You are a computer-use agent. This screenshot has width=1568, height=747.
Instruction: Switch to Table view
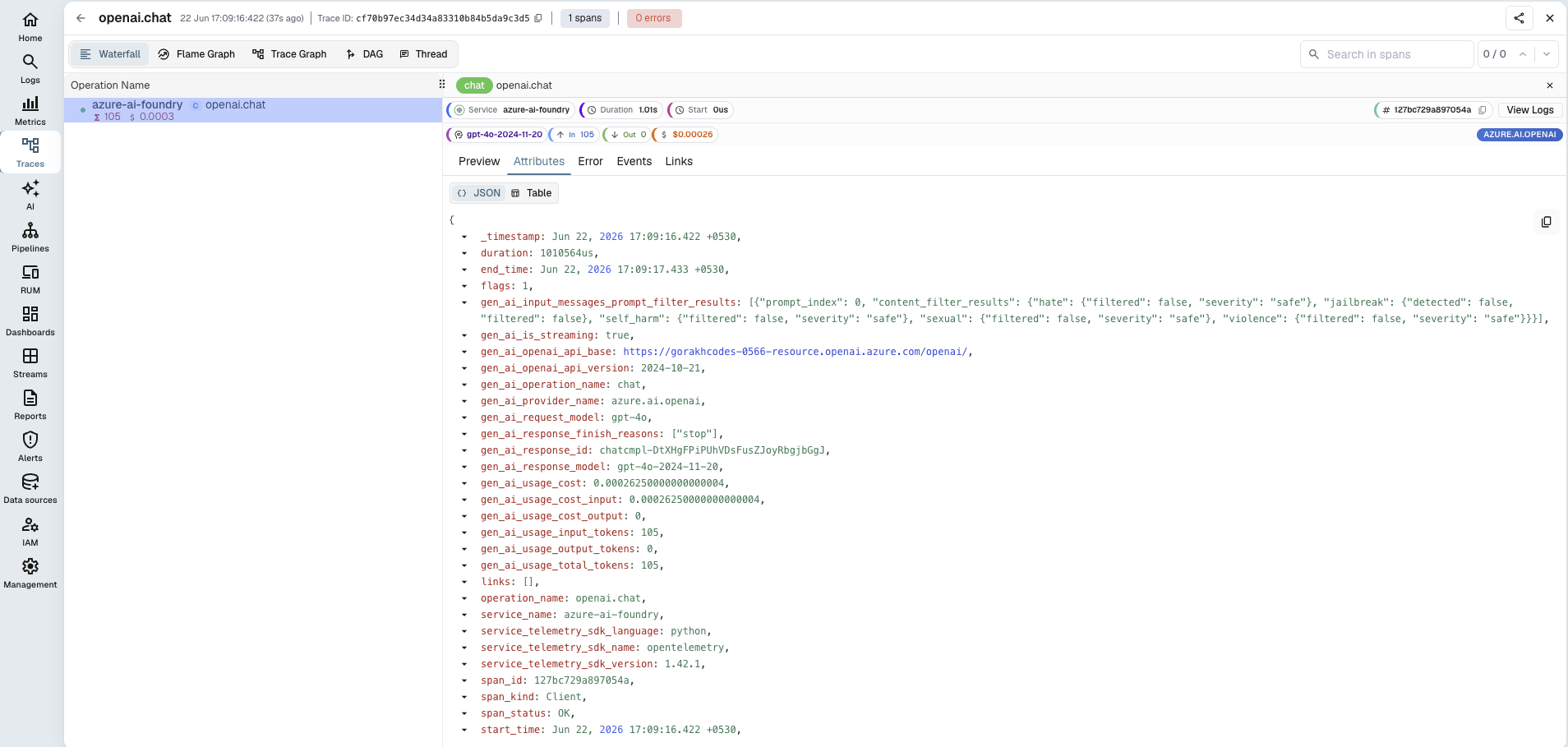coord(532,193)
